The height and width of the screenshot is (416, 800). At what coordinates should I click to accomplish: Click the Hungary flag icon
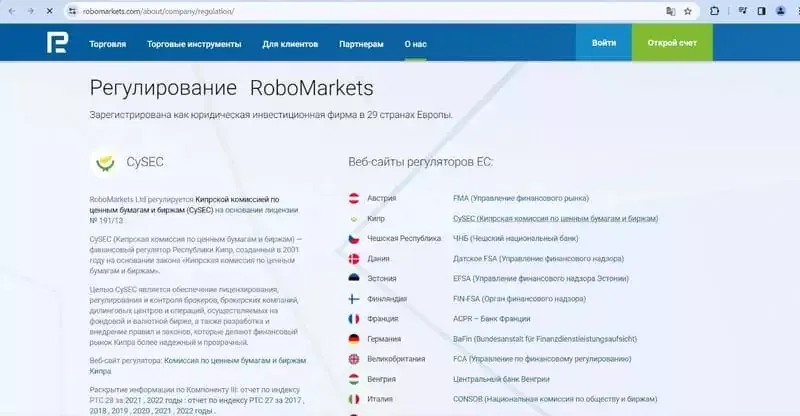pos(354,379)
